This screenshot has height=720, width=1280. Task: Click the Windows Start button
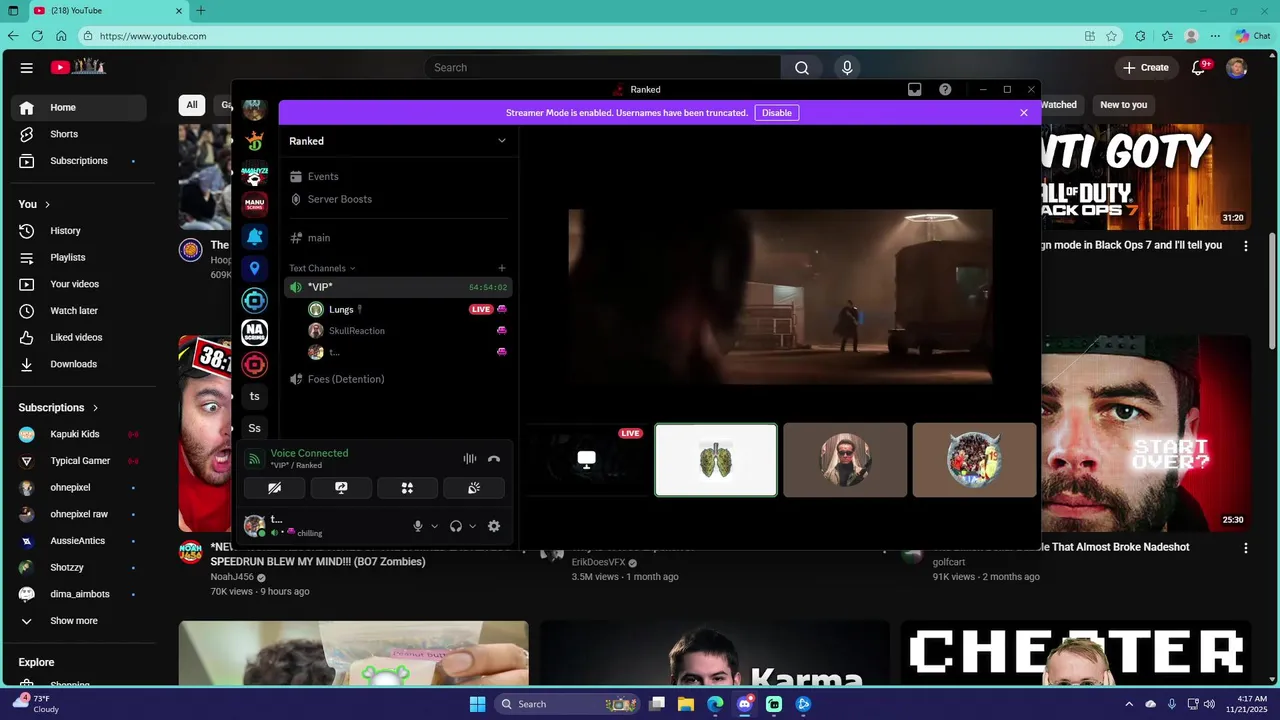tap(477, 704)
